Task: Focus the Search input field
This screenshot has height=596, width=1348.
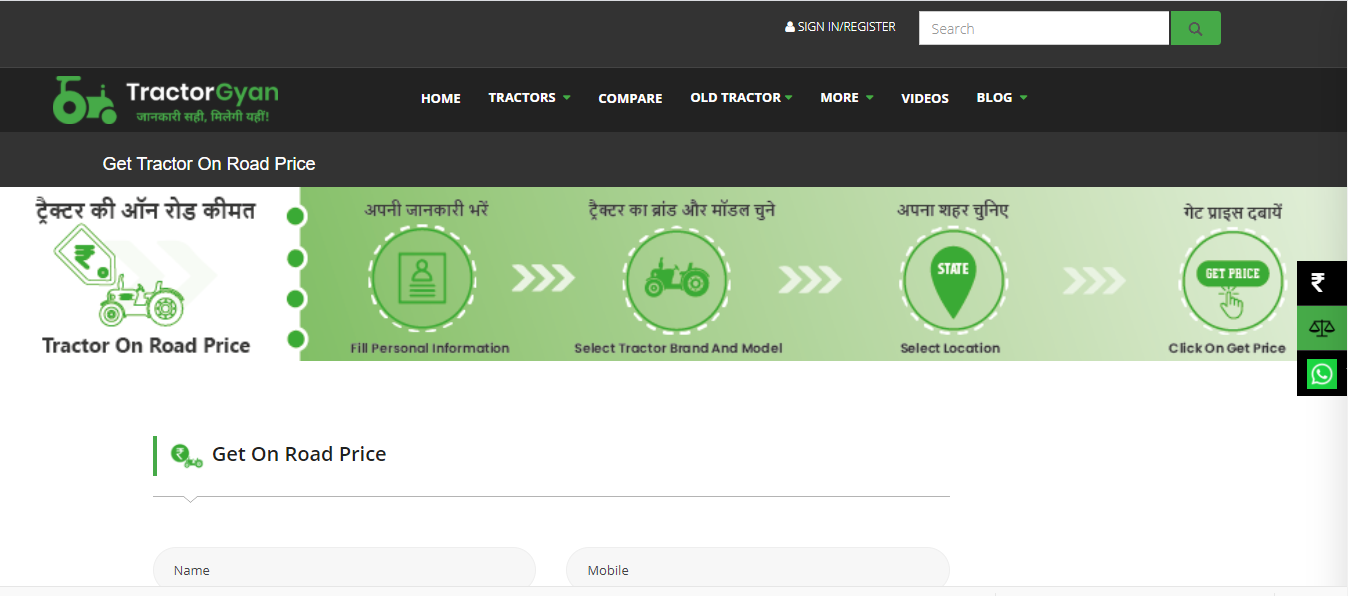Action: pos(1044,28)
